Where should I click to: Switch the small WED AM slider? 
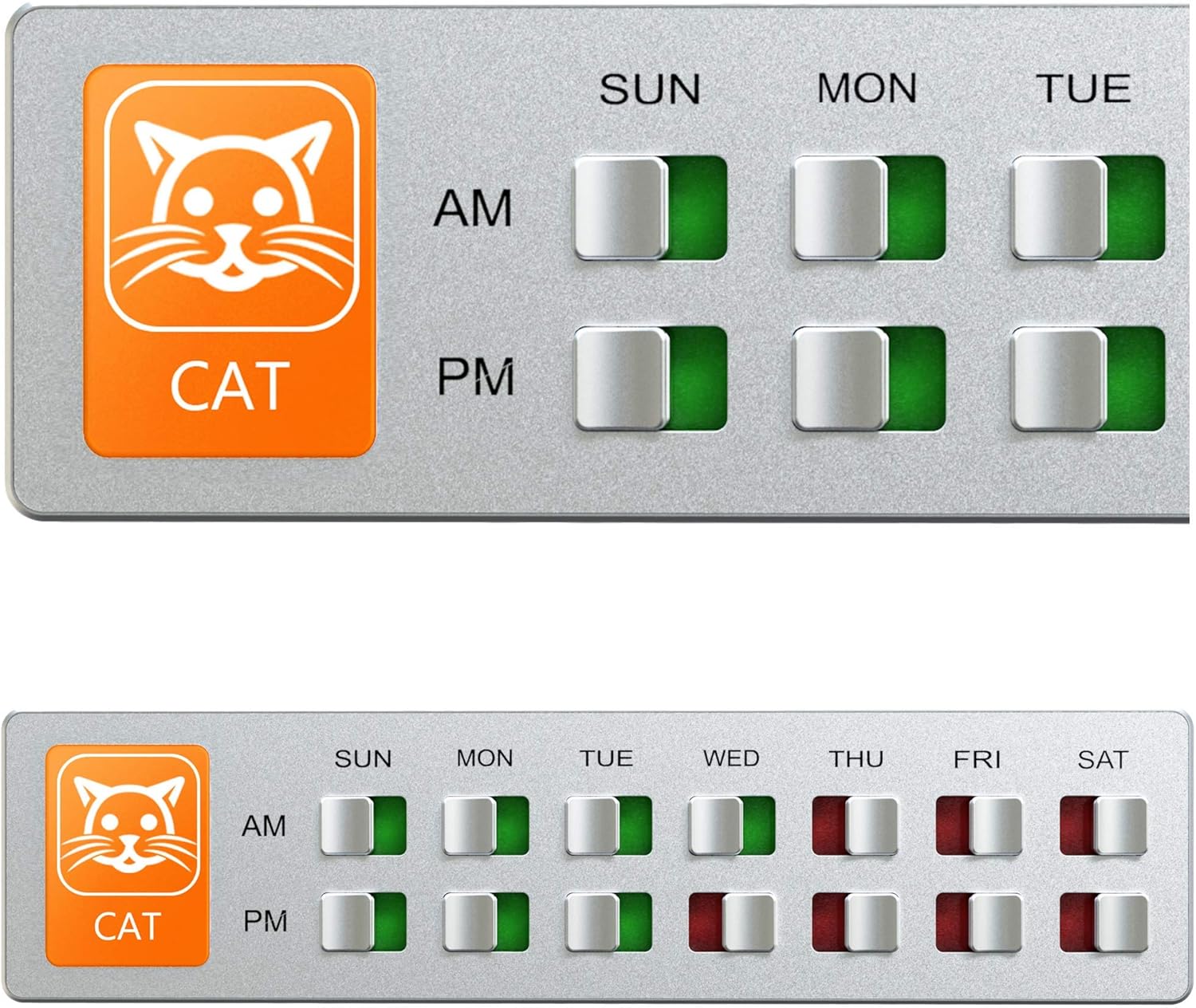click(x=731, y=825)
